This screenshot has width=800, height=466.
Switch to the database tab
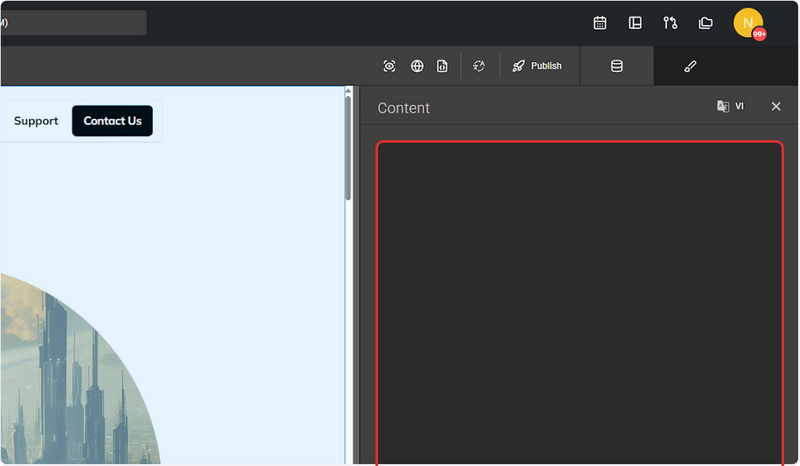tap(617, 66)
